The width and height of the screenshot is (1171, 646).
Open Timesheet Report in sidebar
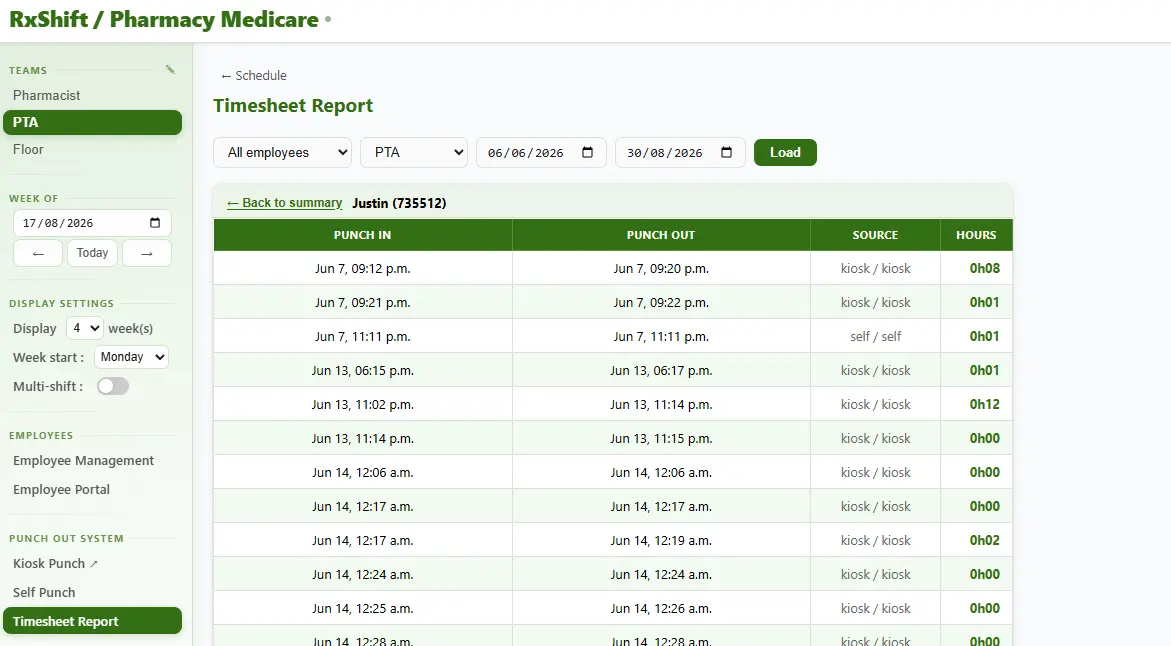click(x=93, y=621)
